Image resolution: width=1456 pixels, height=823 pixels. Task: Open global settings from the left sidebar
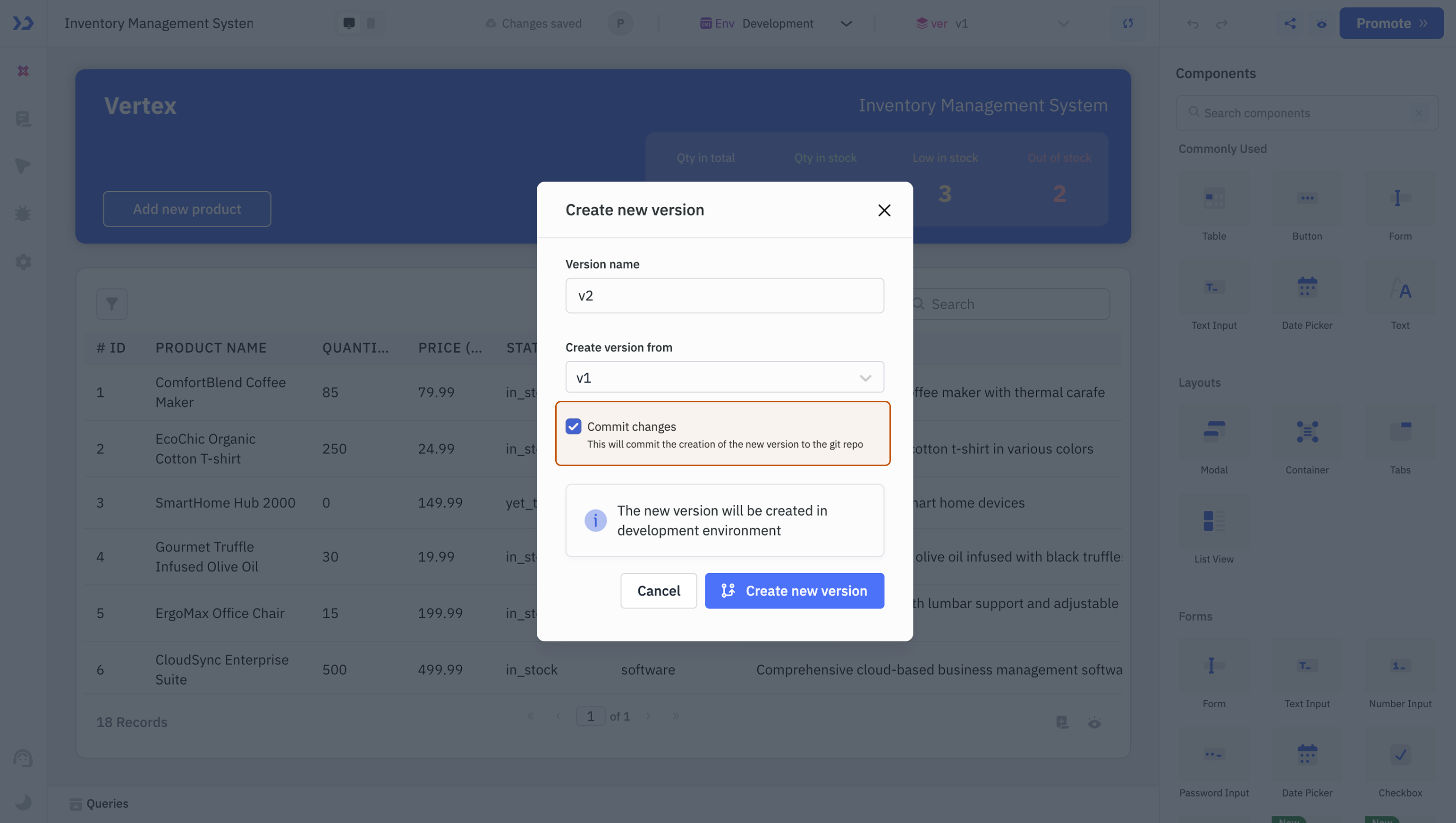pos(23,262)
